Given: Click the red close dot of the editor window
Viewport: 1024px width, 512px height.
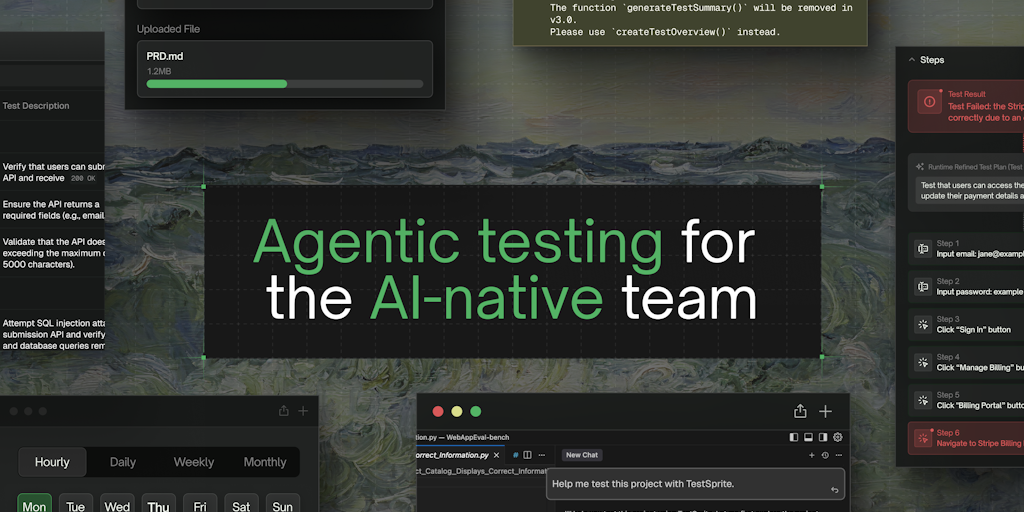Looking at the screenshot, I should [x=438, y=411].
